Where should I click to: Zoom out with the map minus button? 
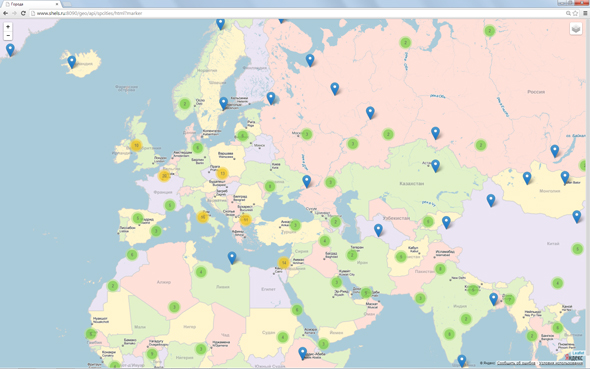point(8,36)
